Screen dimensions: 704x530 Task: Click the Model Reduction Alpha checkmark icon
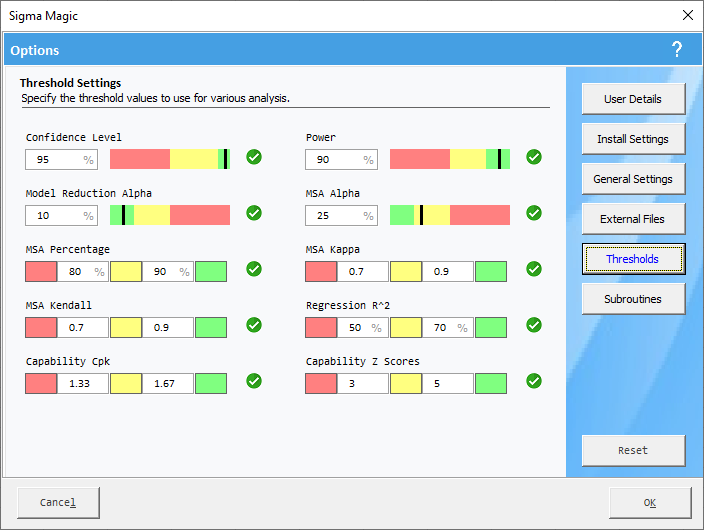[254, 213]
